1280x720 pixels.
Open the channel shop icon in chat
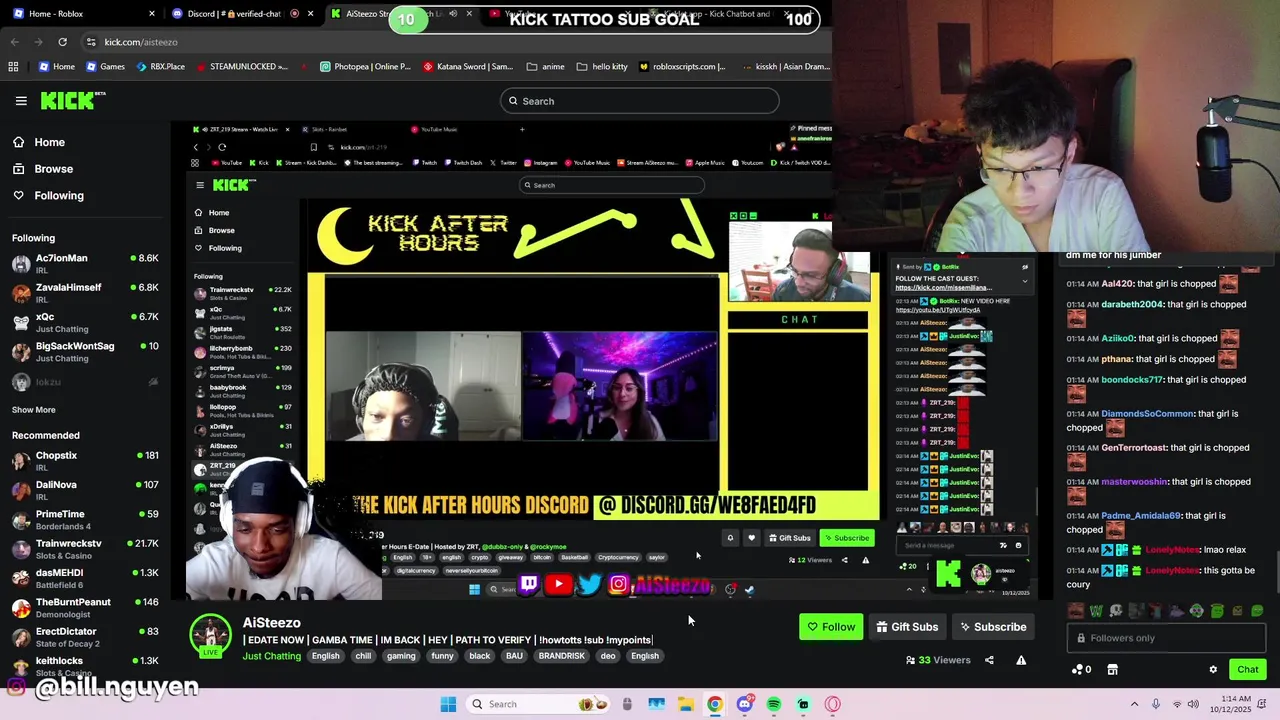[1112, 670]
